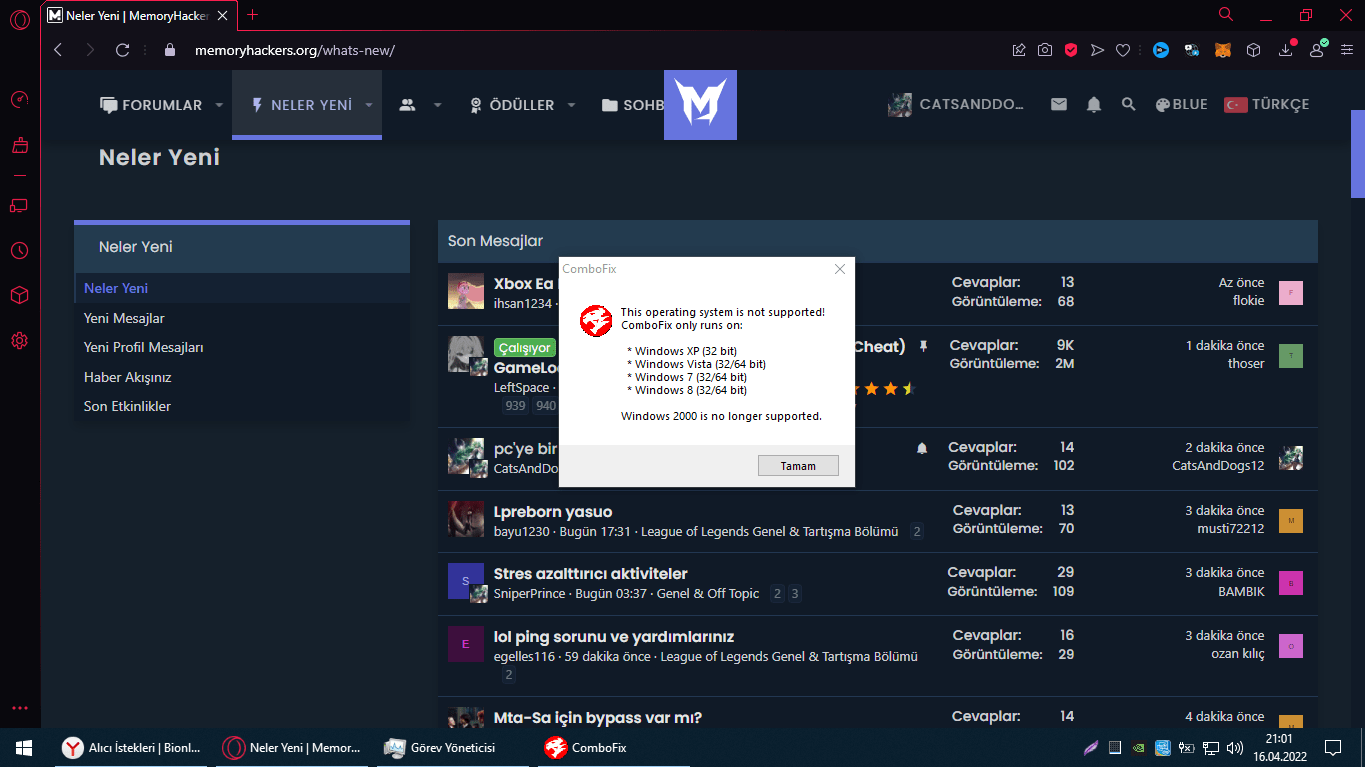Open the browser extensions cube in toolbar
The height and width of the screenshot is (767, 1365).
point(1253,50)
